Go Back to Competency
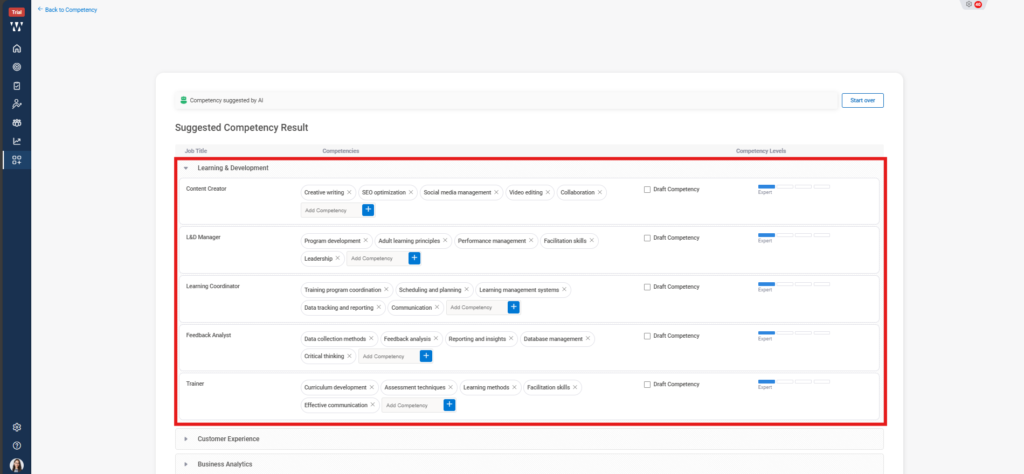Viewport: 1024px width, 474px height. pos(67,9)
